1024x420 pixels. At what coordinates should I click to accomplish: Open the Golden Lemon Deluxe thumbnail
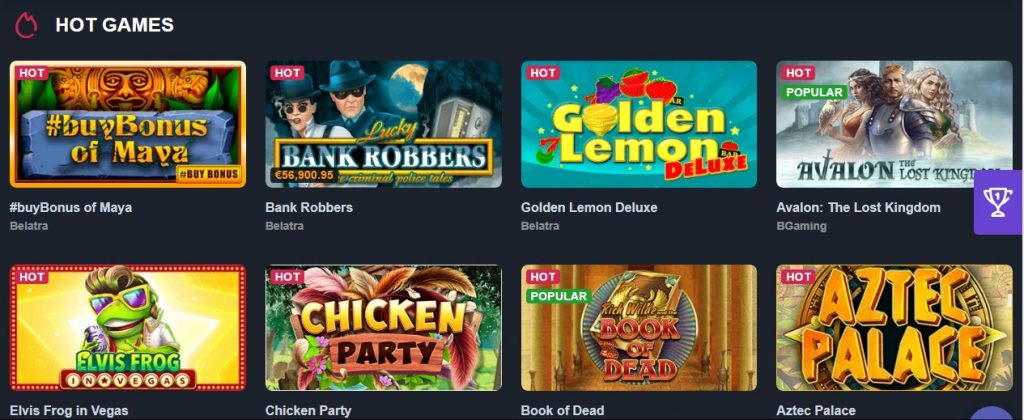pyautogui.click(x=639, y=124)
